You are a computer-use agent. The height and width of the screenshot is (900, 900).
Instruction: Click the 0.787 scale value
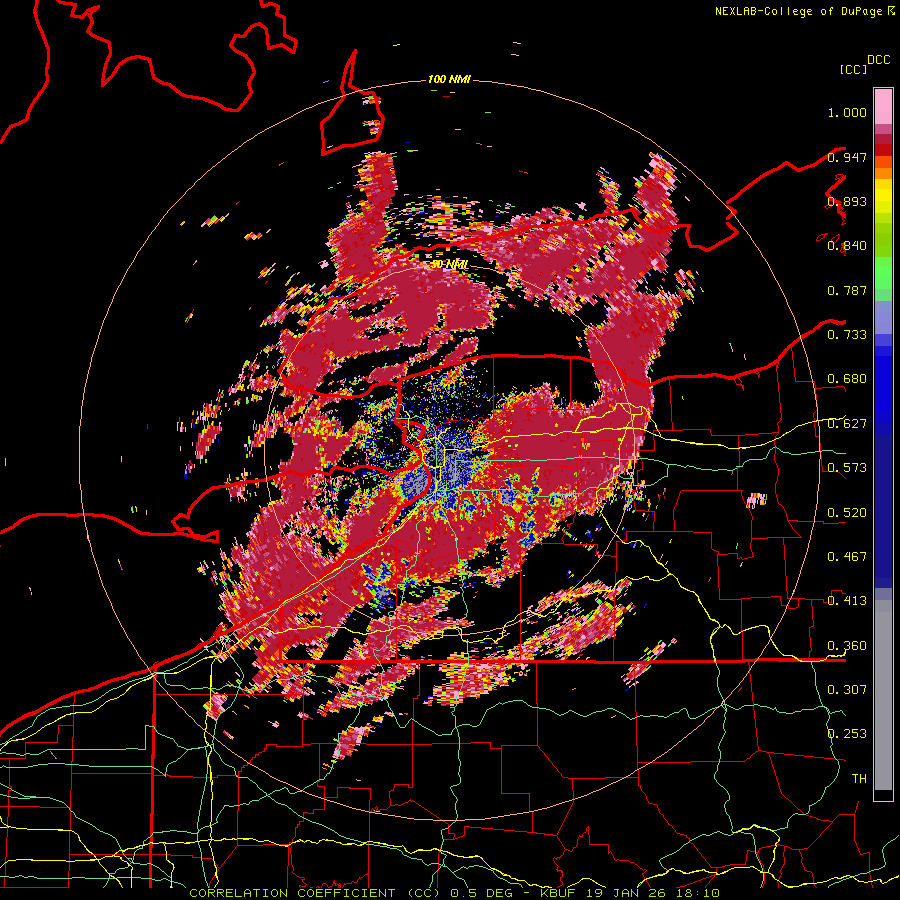point(847,290)
